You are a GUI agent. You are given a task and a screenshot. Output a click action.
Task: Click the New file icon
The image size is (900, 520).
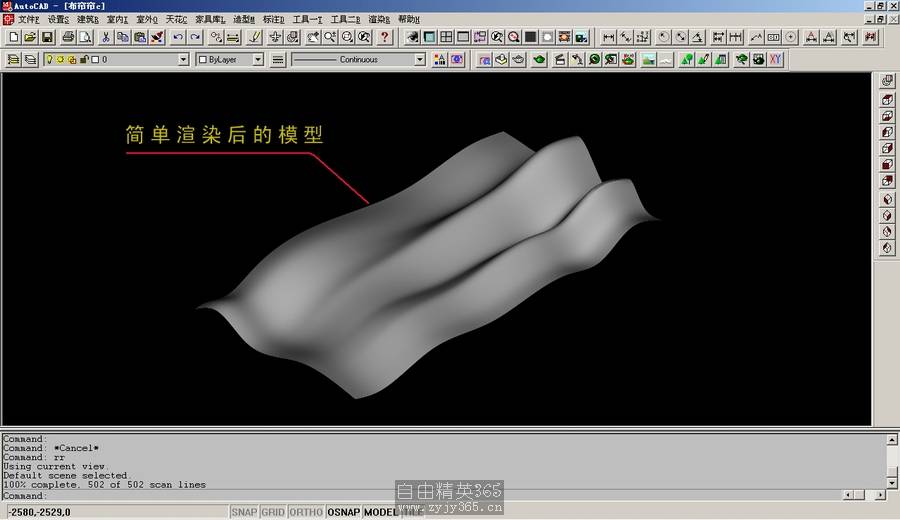click(x=13, y=37)
